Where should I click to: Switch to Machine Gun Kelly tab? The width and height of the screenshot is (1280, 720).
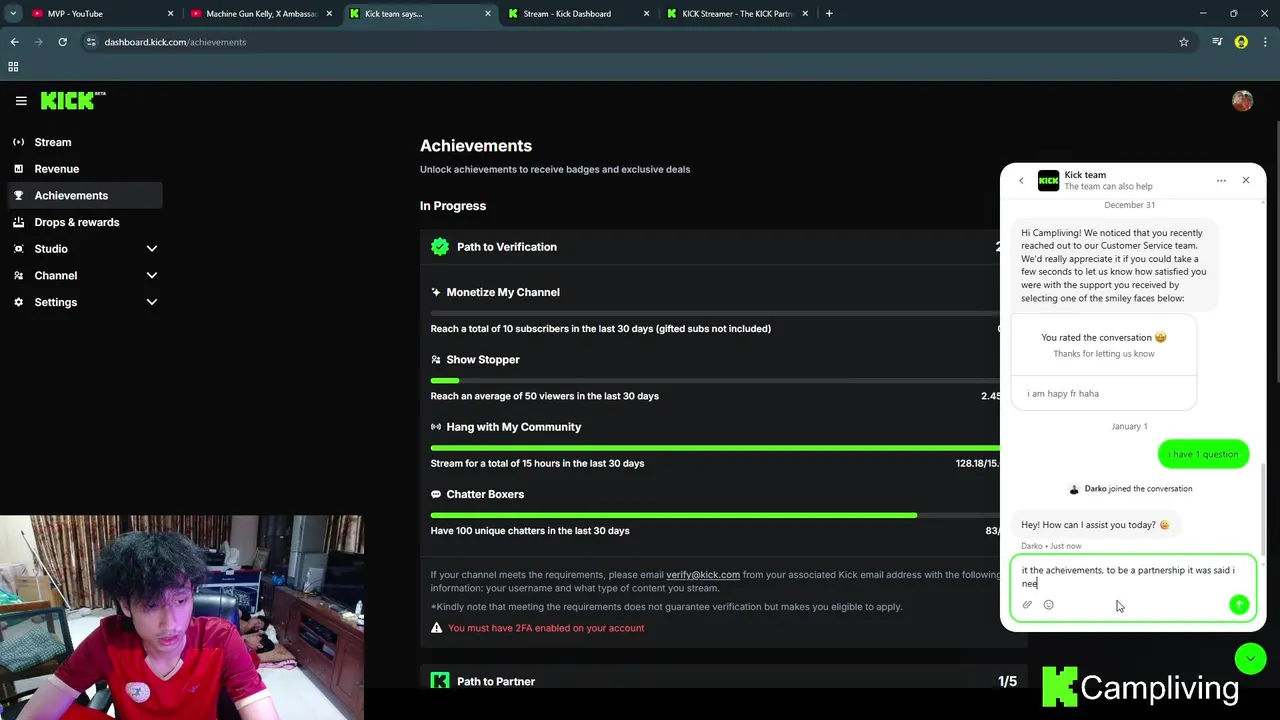pos(260,14)
